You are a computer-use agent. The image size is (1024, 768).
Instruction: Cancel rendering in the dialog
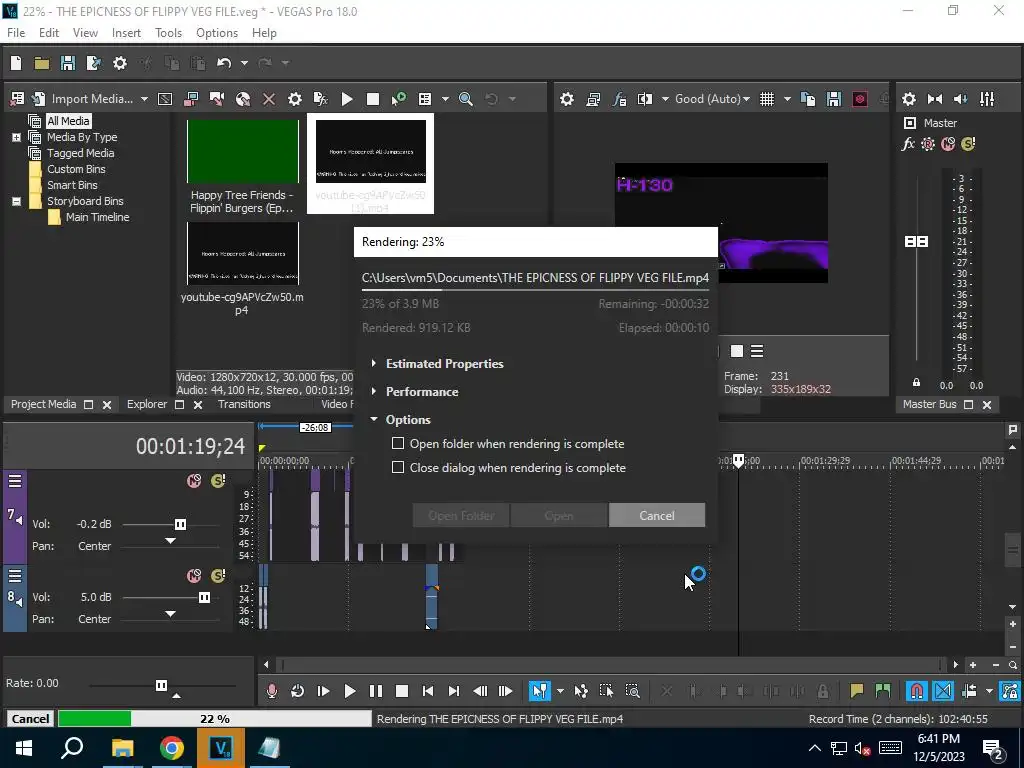(656, 515)
